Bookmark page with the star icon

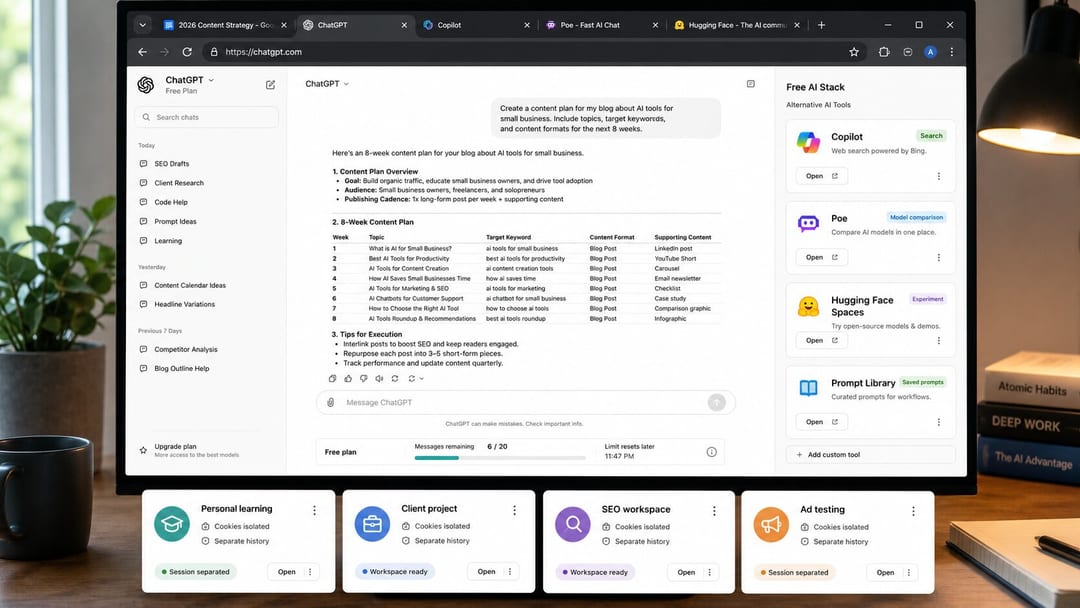854,52
